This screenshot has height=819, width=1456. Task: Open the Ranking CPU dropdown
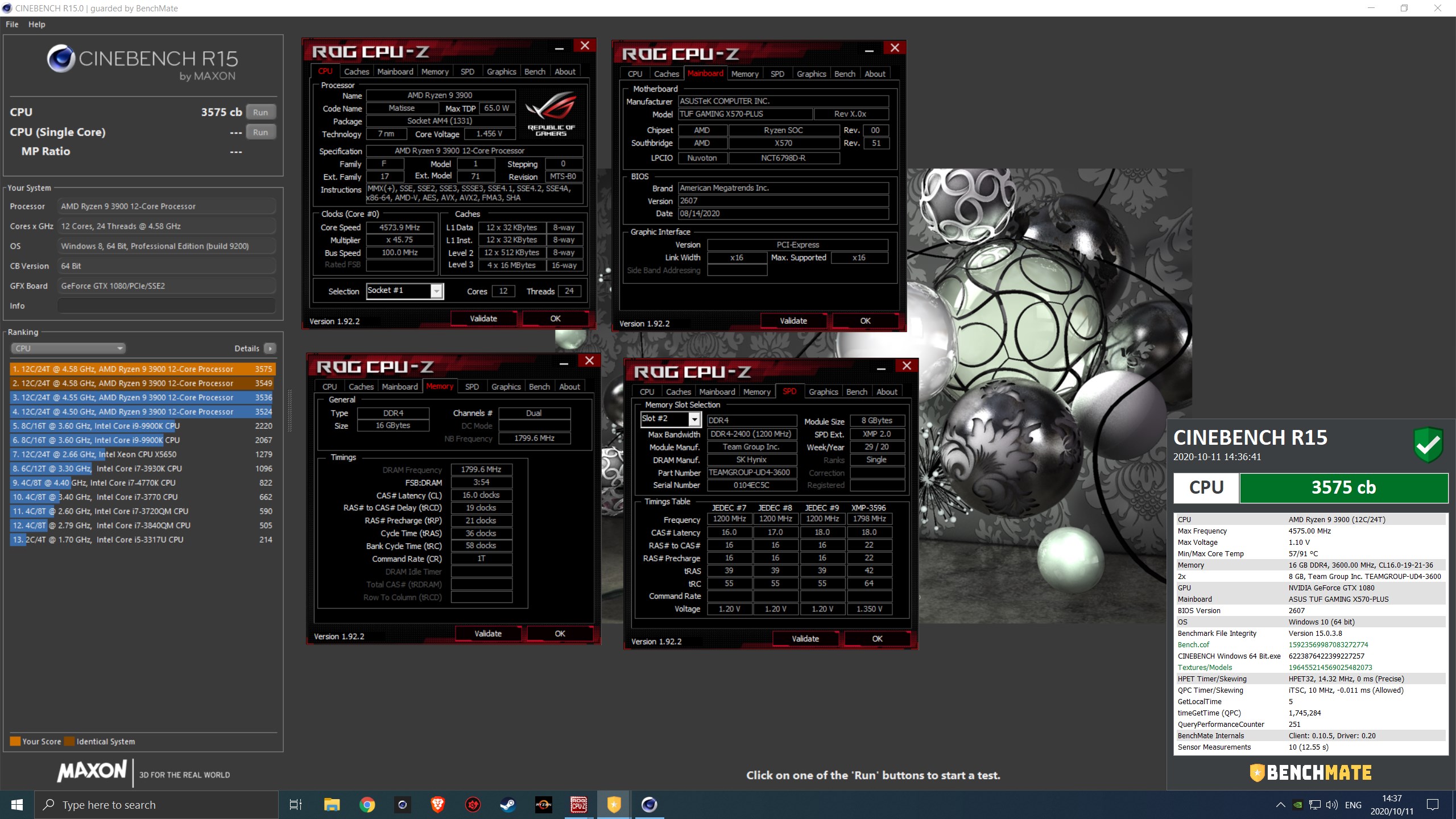tap(68, 348)
